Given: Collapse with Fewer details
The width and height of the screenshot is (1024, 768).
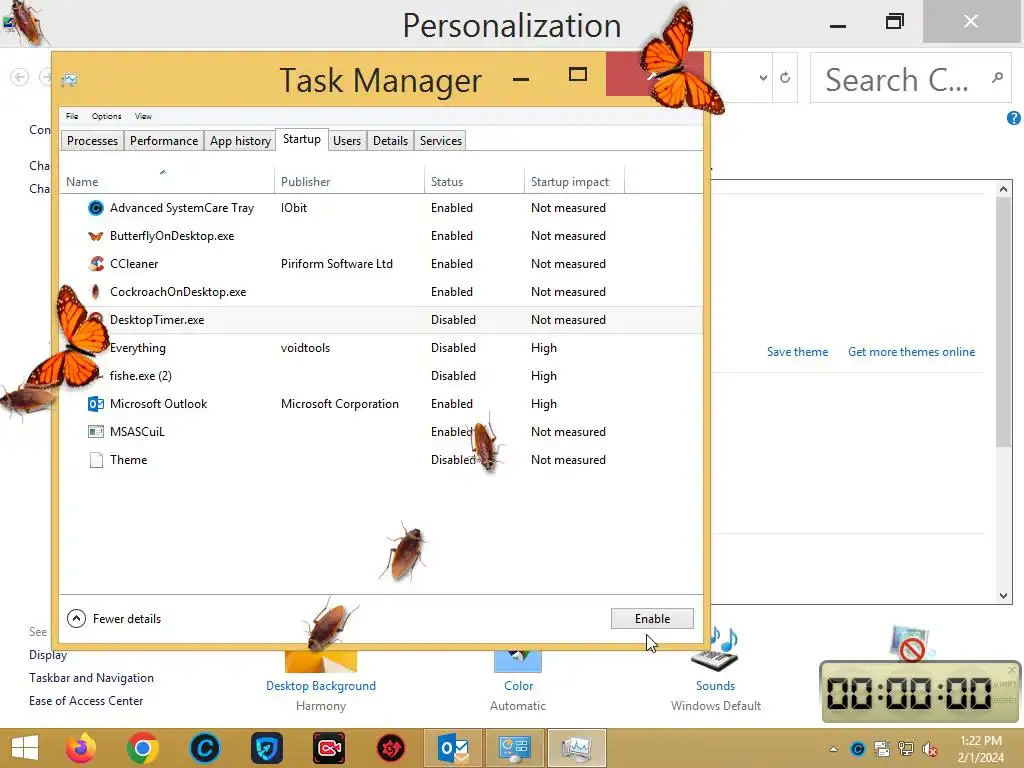Looking at the screenshot, I should (114, 618).
